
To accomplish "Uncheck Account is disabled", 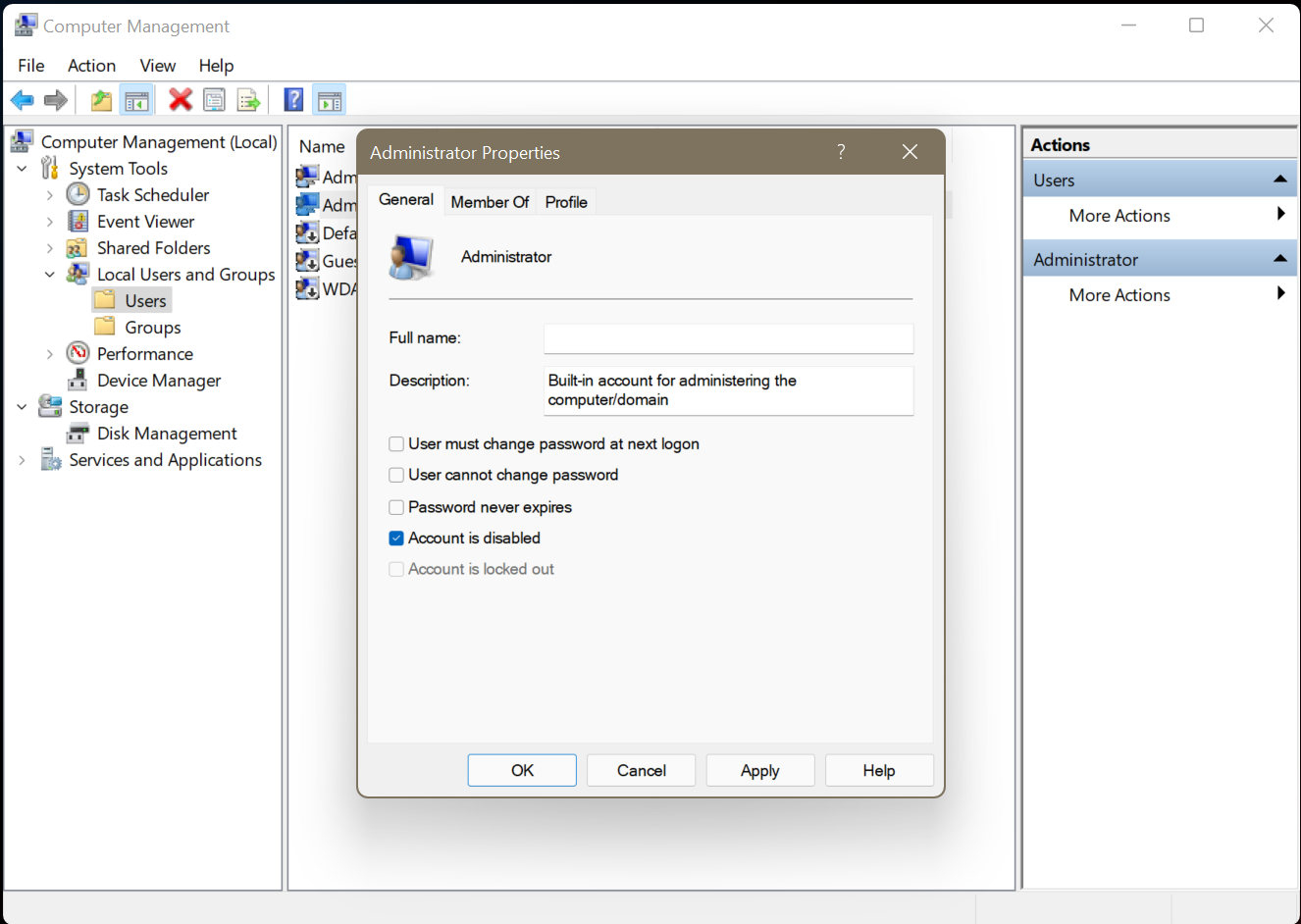I will point(396,538).
